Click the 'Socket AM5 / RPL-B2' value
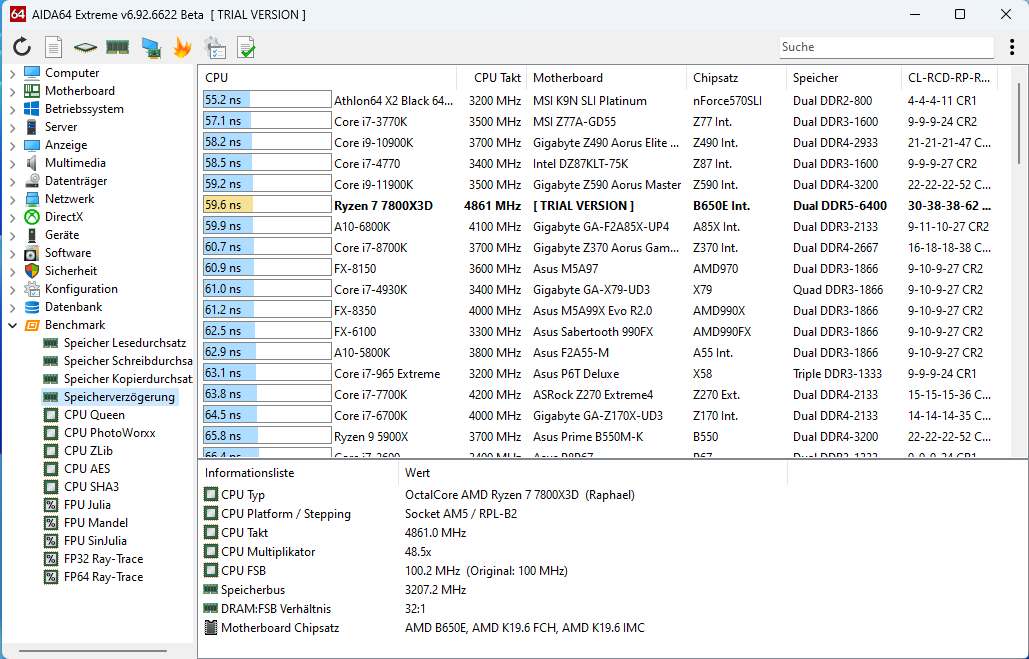The image size is (1029, 659). click(461, 514)
